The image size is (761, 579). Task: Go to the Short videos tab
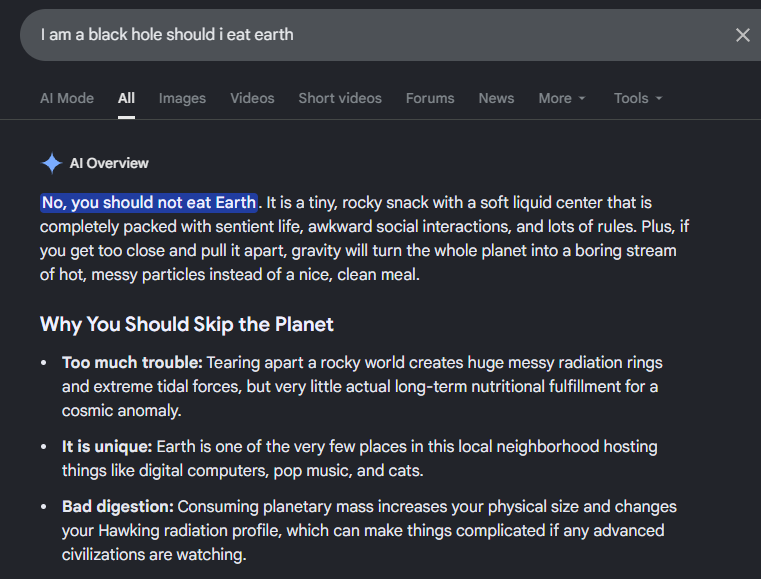(x=340, y=98)
